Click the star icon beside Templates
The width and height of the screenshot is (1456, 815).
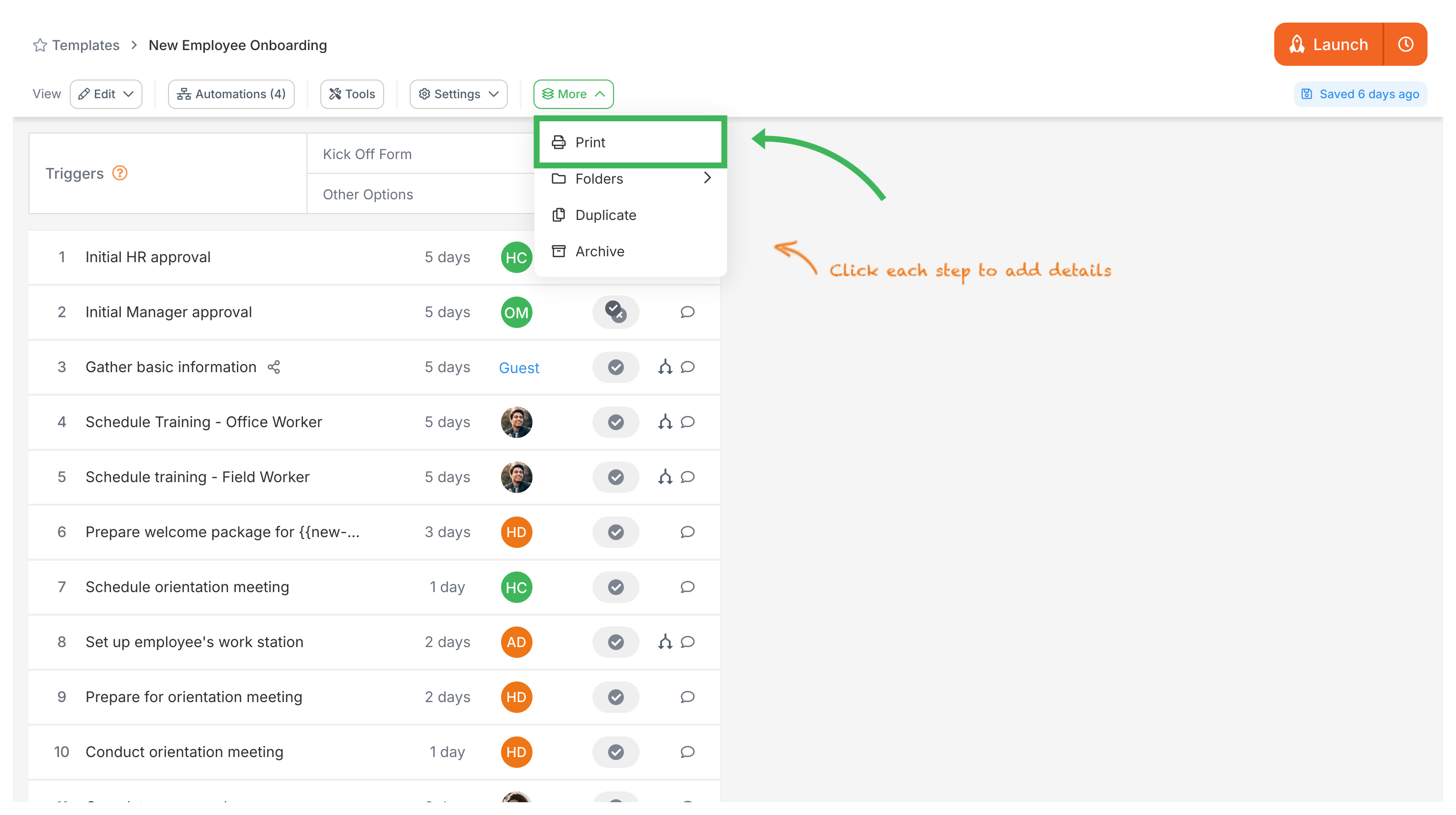pos(40,45)
